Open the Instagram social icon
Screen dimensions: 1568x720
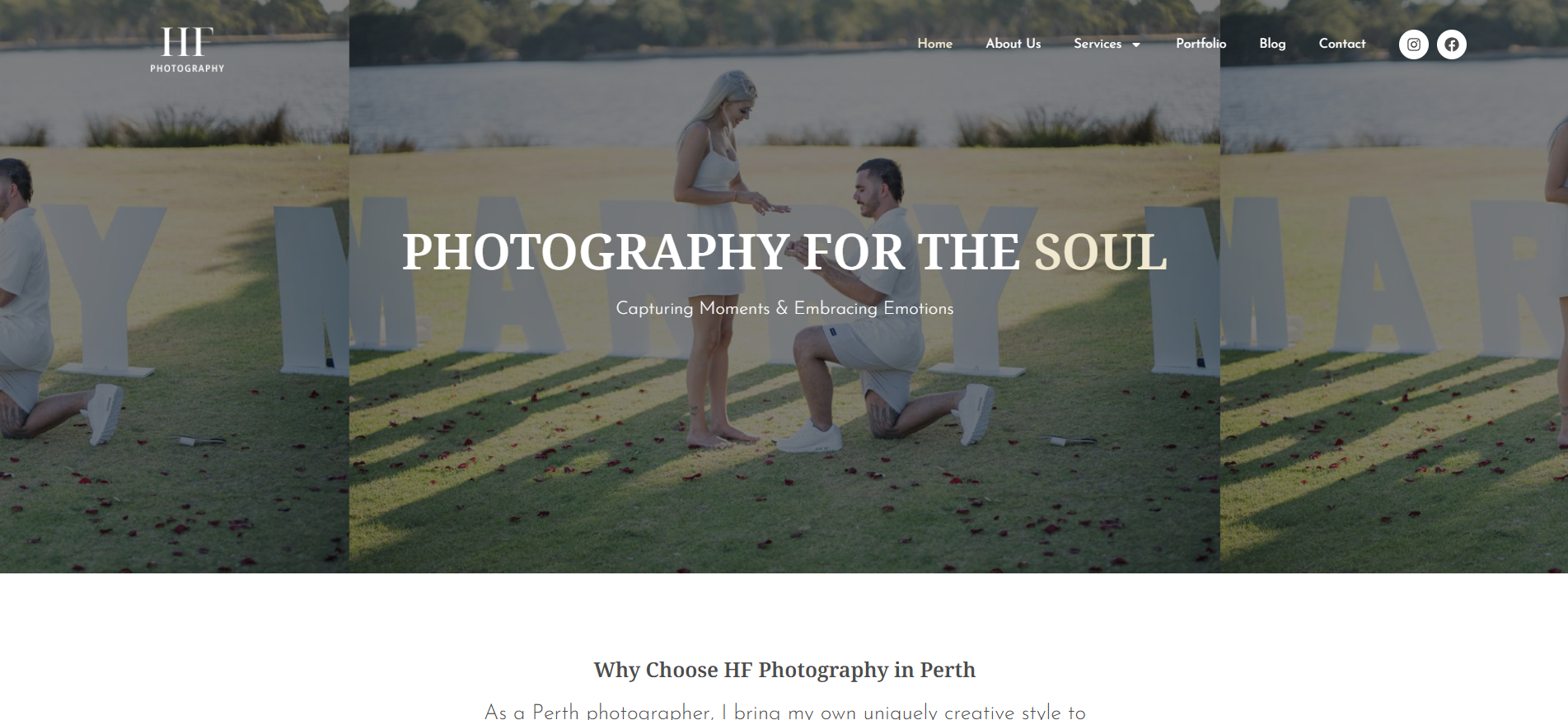pyautogui.click(x=1414, y=44)
